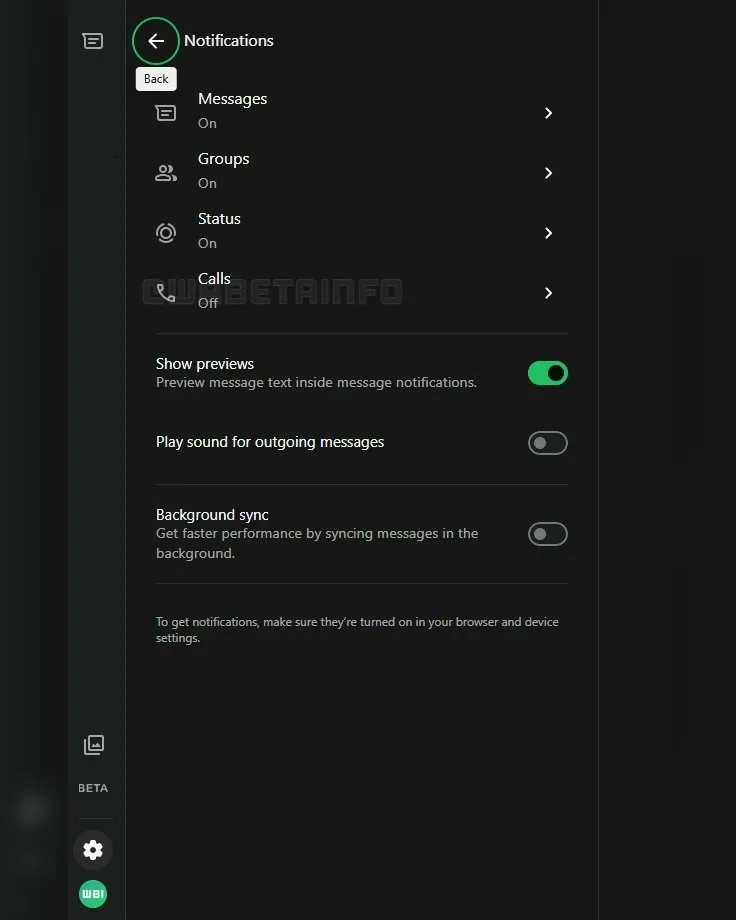Open Settings gear icon
This screenshot has height=920, width=736.
(93, 850)
